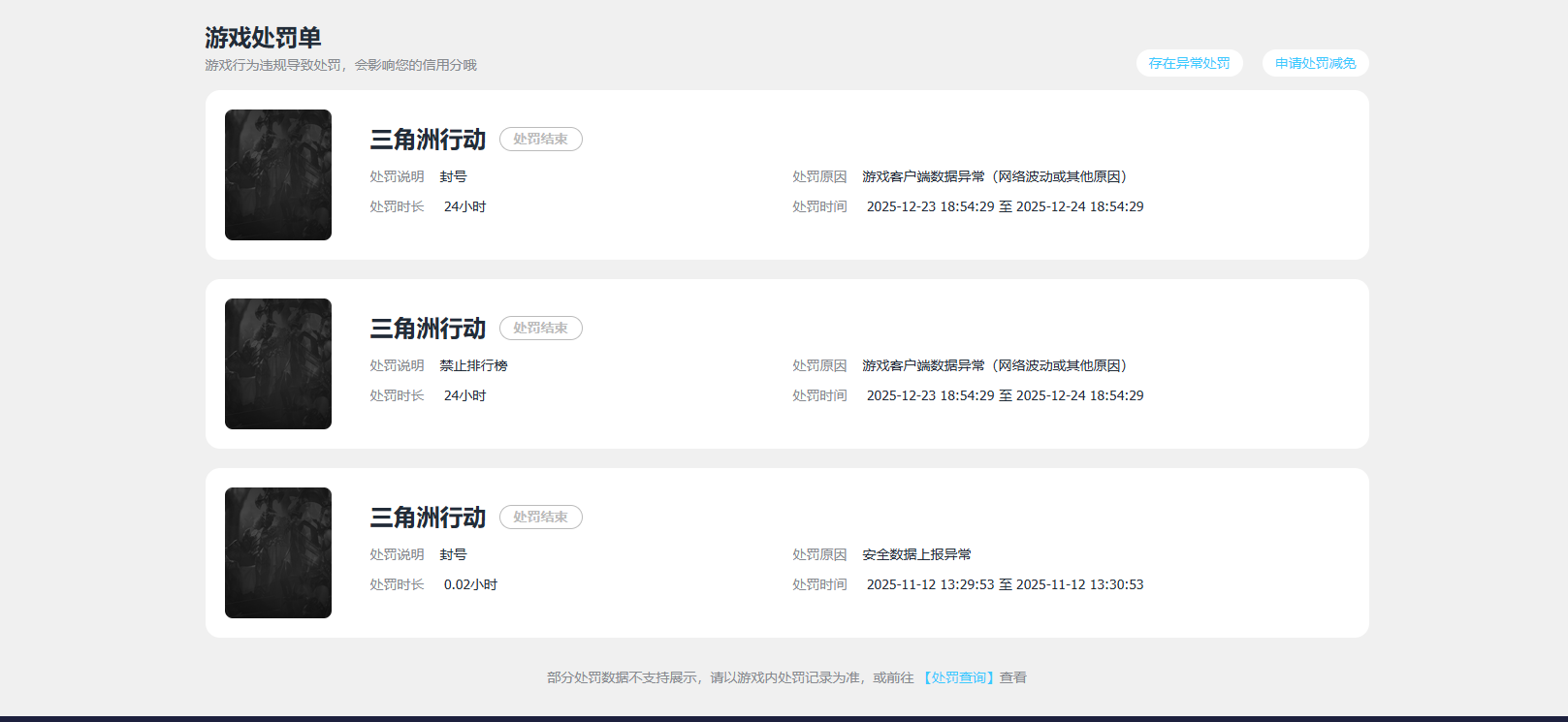This screenshot has height=722, width=1568.
Task: Click the first record's 封号 description
Action: 453,176
